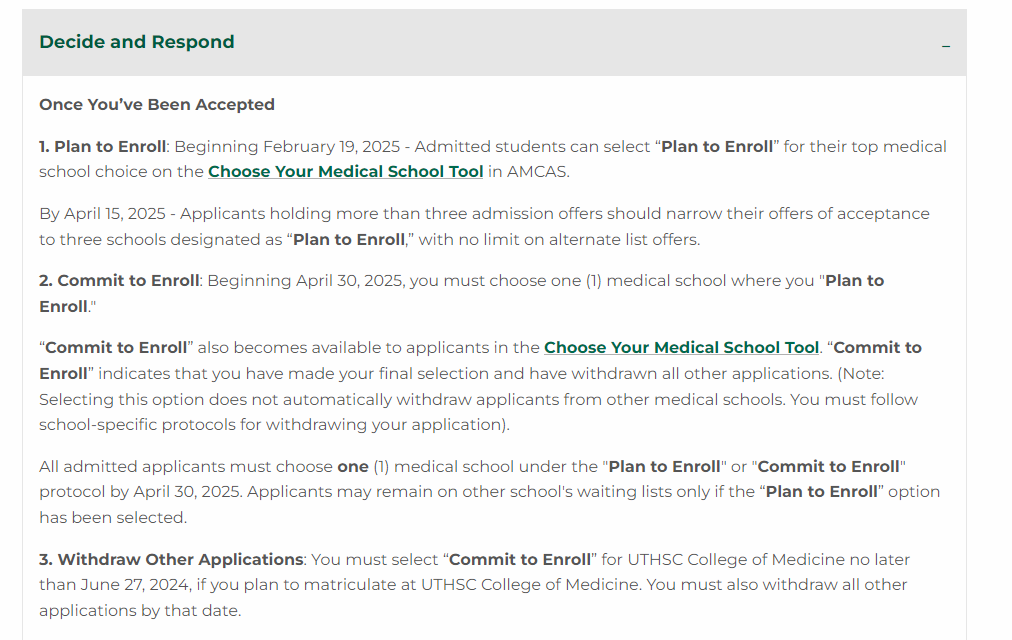Collapse the Decide and Respond section minus icon
Screen dimensions: 1012x640
point(946,45)
